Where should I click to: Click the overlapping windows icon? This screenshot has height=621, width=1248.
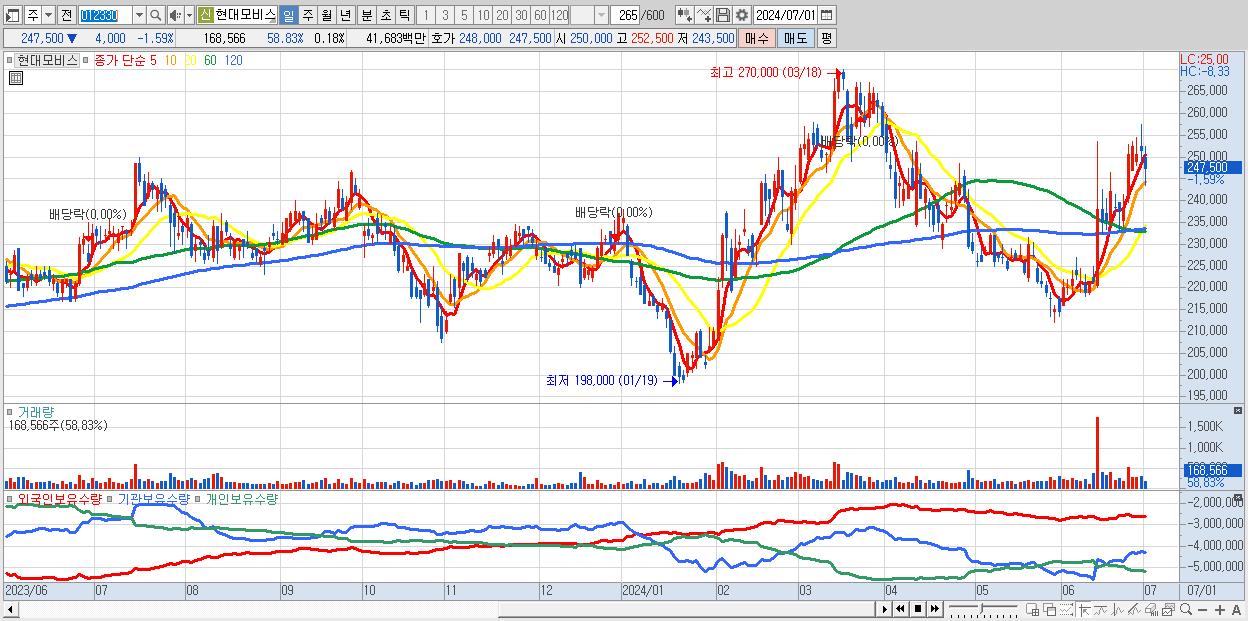coord(1050,609)
